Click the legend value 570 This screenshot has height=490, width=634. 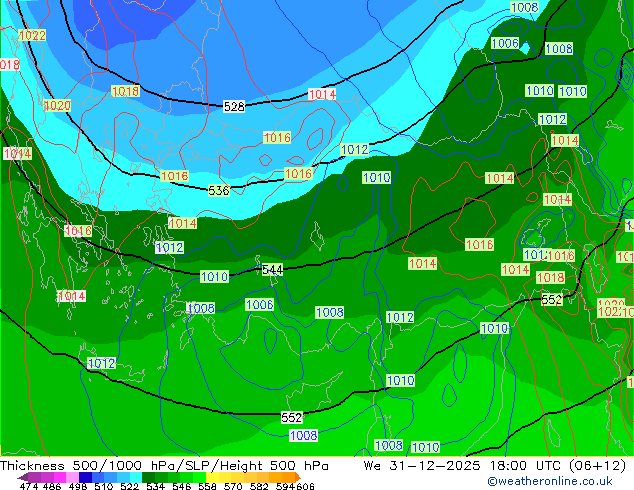coord(233,486)
